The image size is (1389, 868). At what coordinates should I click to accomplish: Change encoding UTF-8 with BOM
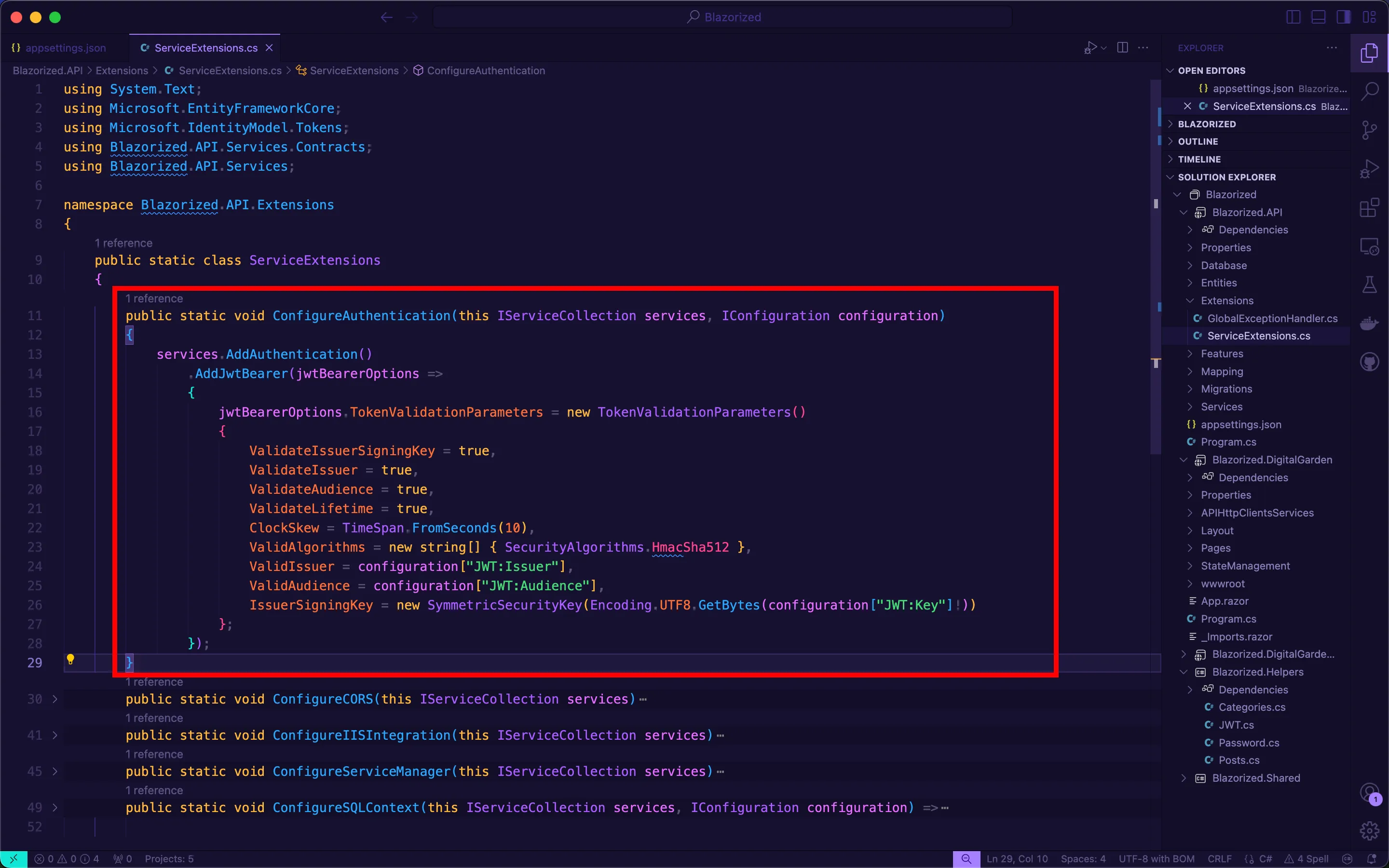click(1157, 859)
